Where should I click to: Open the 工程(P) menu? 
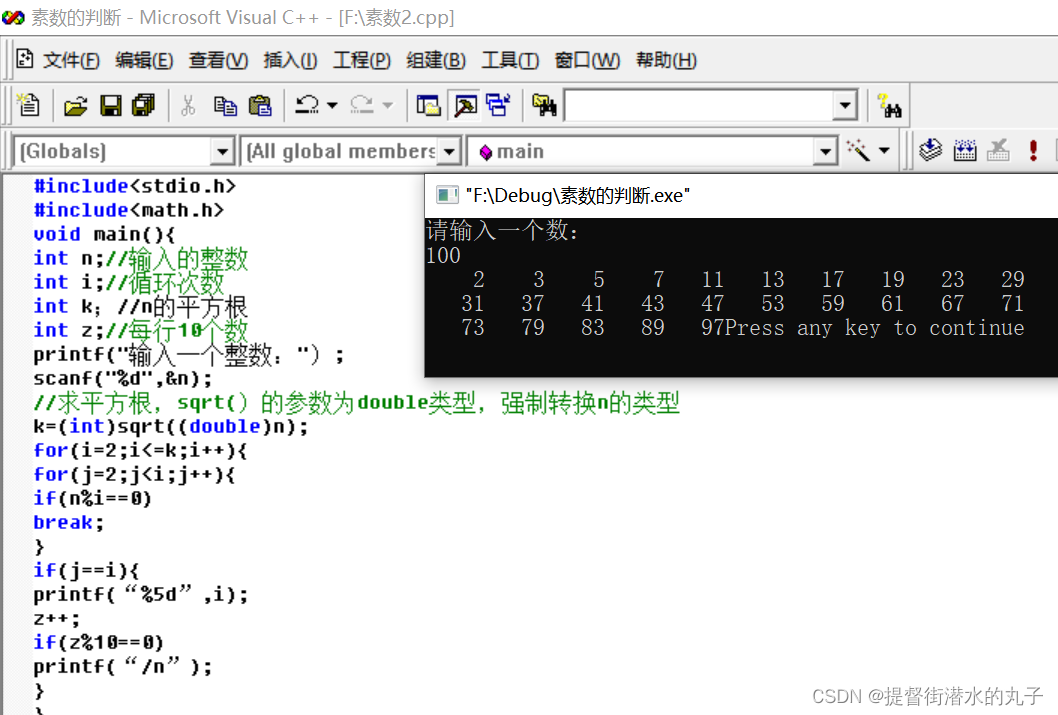pyautogui.click(x=362, y=60)
